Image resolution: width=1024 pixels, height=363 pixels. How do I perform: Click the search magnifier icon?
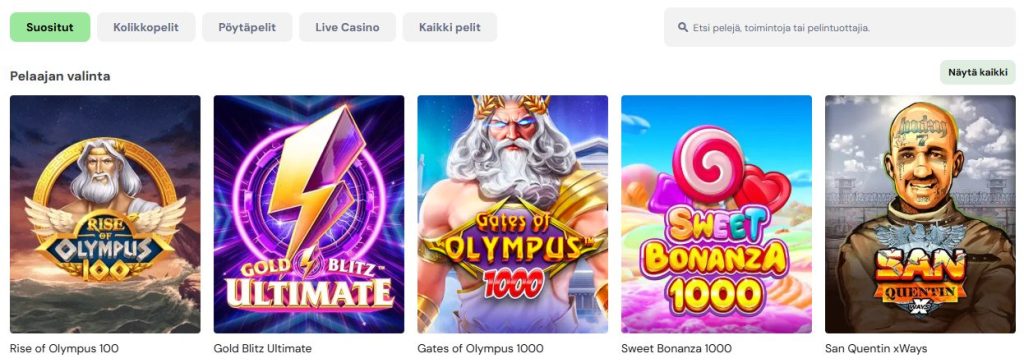click(x=683, y=27)
